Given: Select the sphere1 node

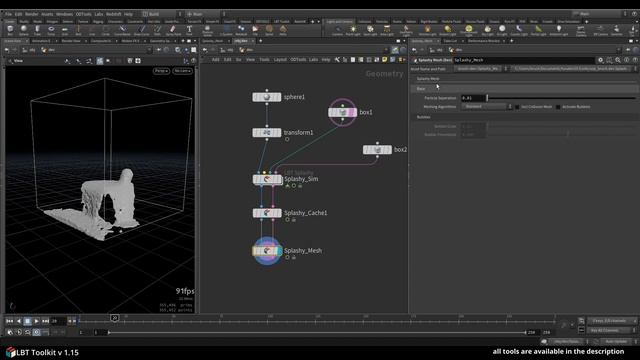Looking at the screenshot, I should [x=267, y=97].
